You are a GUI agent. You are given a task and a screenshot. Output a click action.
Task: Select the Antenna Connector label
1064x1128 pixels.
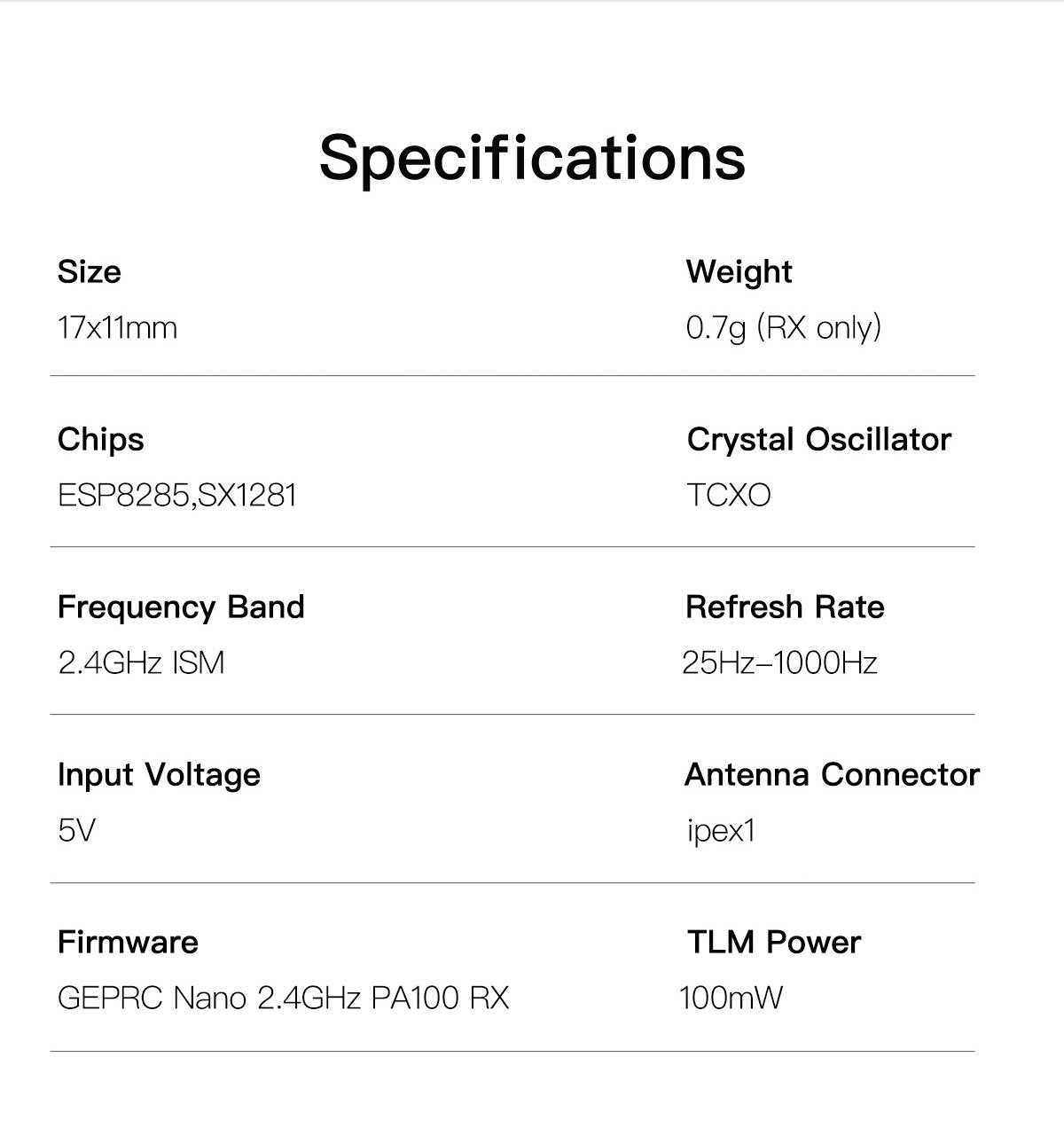[x=832, y=775]
